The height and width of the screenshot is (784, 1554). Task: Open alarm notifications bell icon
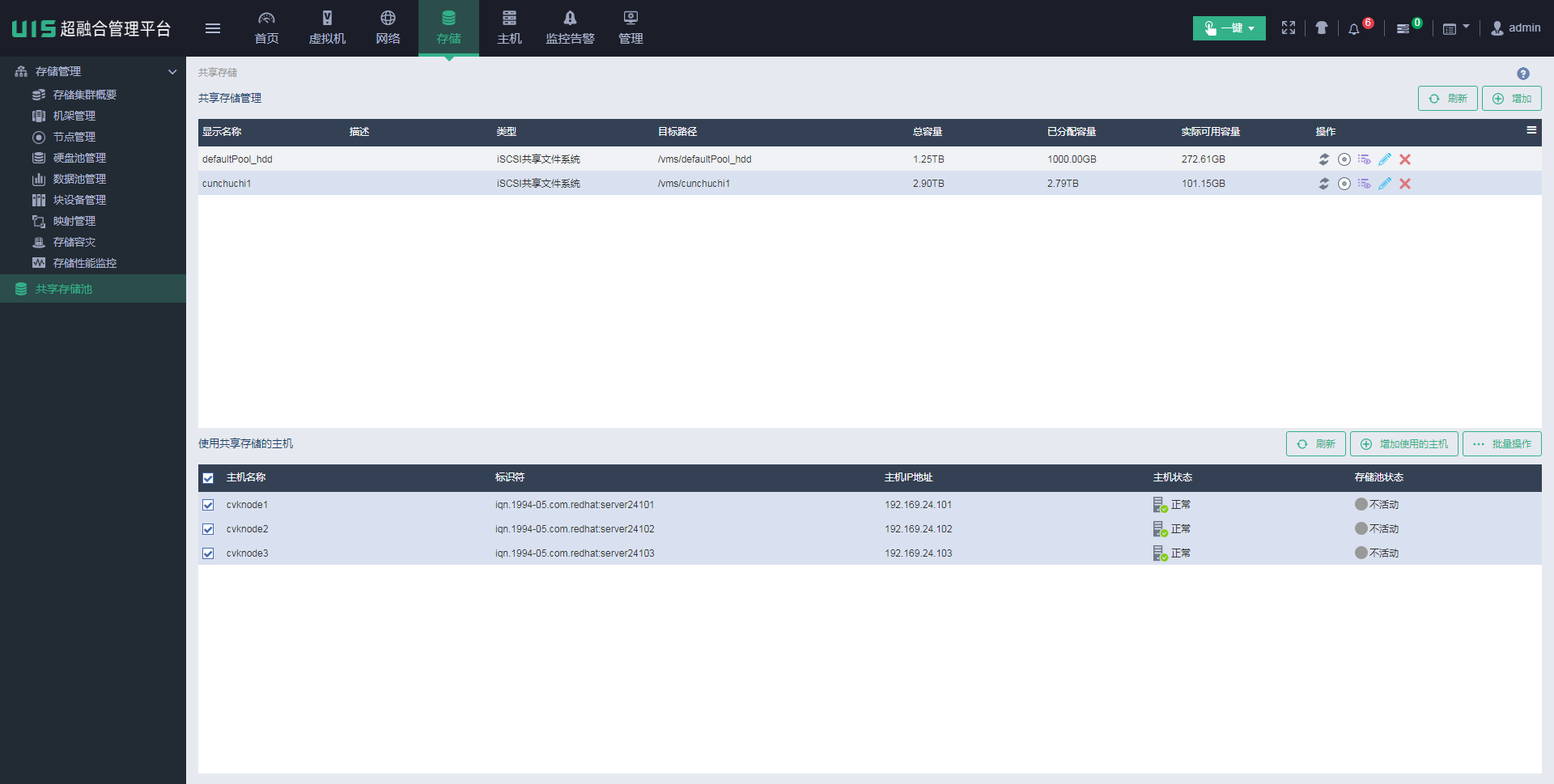tap(1354, 29)
